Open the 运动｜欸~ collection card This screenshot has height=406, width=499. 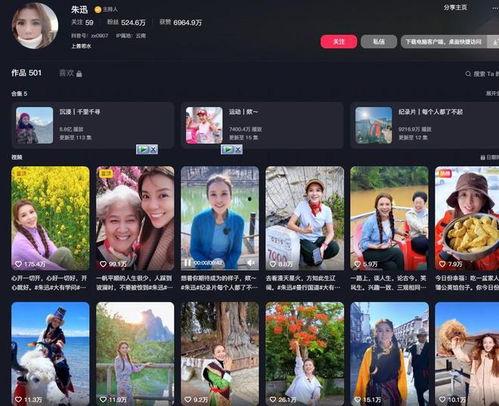(262, 125)
